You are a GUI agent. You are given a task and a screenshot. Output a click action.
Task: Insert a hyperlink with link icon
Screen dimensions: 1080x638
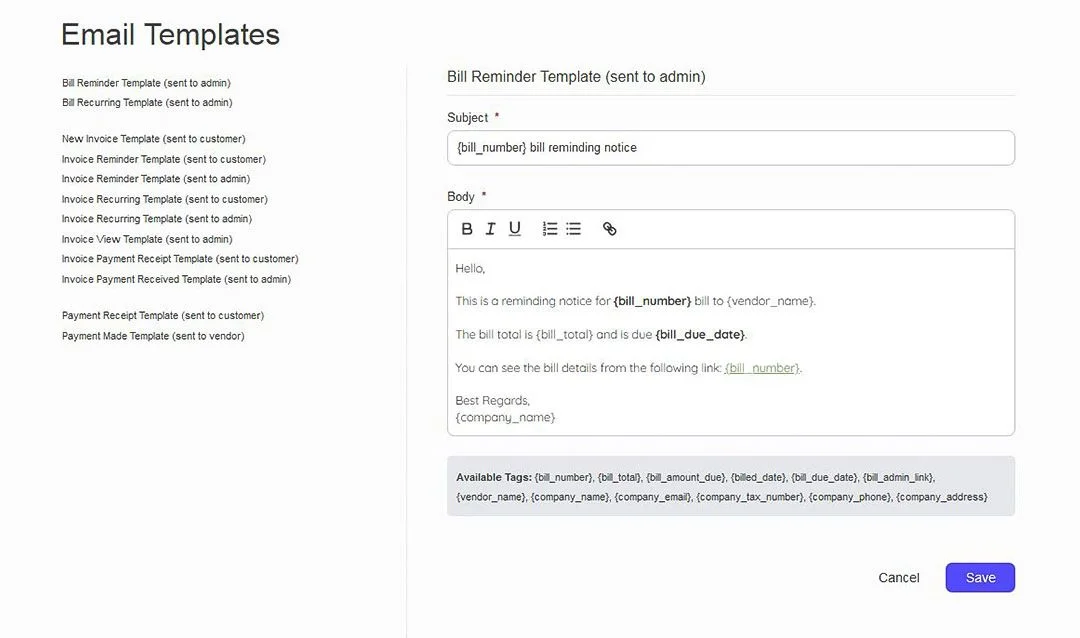610,229
